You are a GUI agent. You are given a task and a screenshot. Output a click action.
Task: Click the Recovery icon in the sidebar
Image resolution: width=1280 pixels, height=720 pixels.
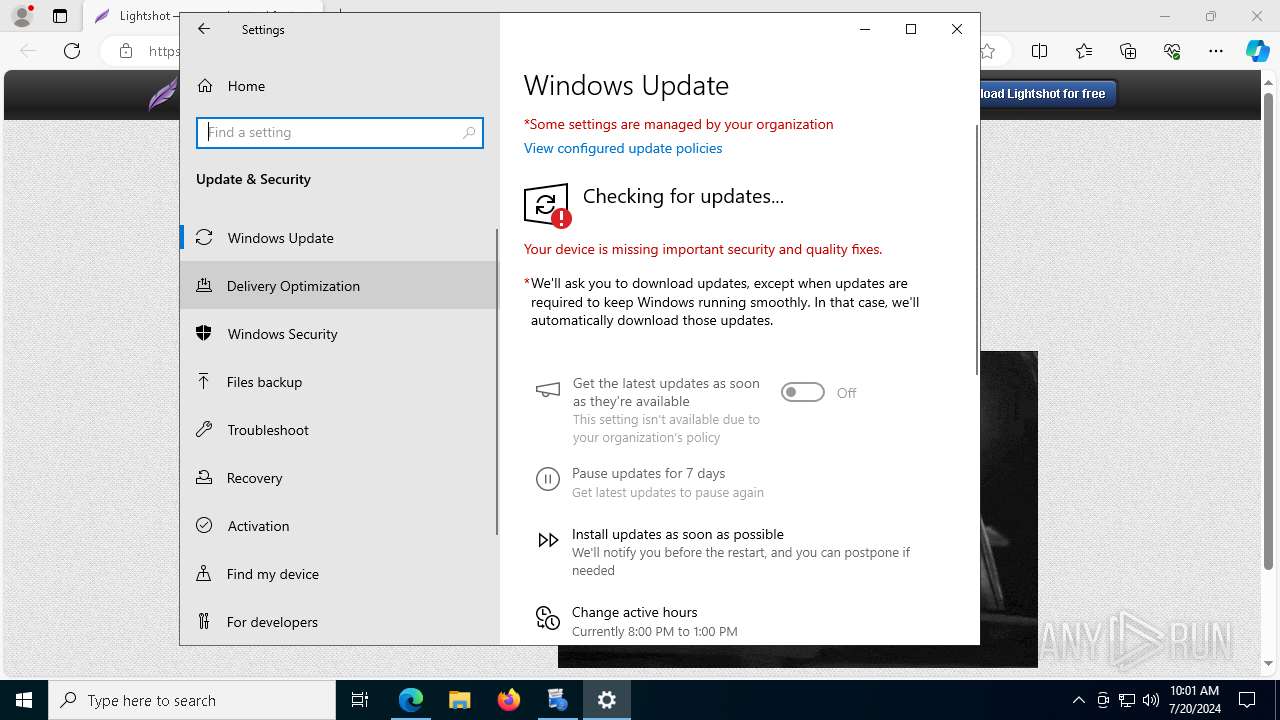204,477
